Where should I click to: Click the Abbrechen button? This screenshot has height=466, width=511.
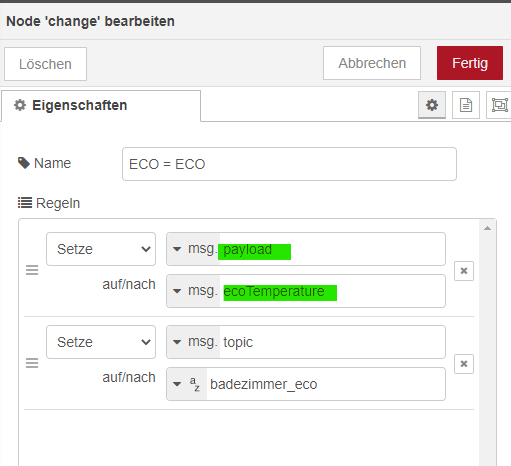coord(372,63)
